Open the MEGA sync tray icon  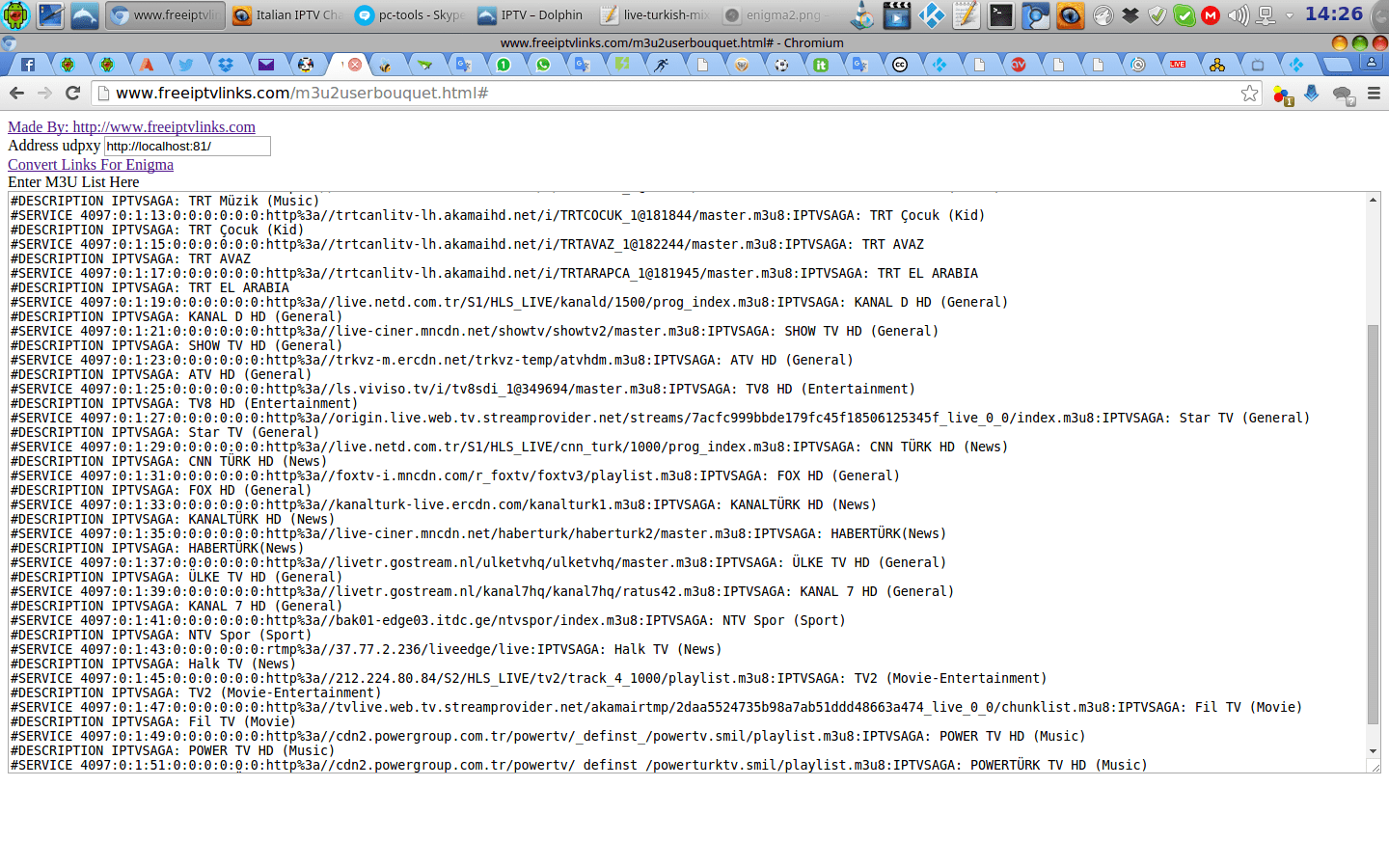point(1211,15)
